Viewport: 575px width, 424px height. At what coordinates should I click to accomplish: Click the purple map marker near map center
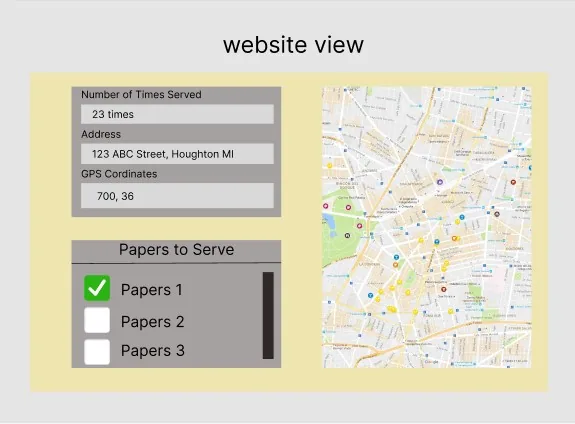[x=440, y=182]
